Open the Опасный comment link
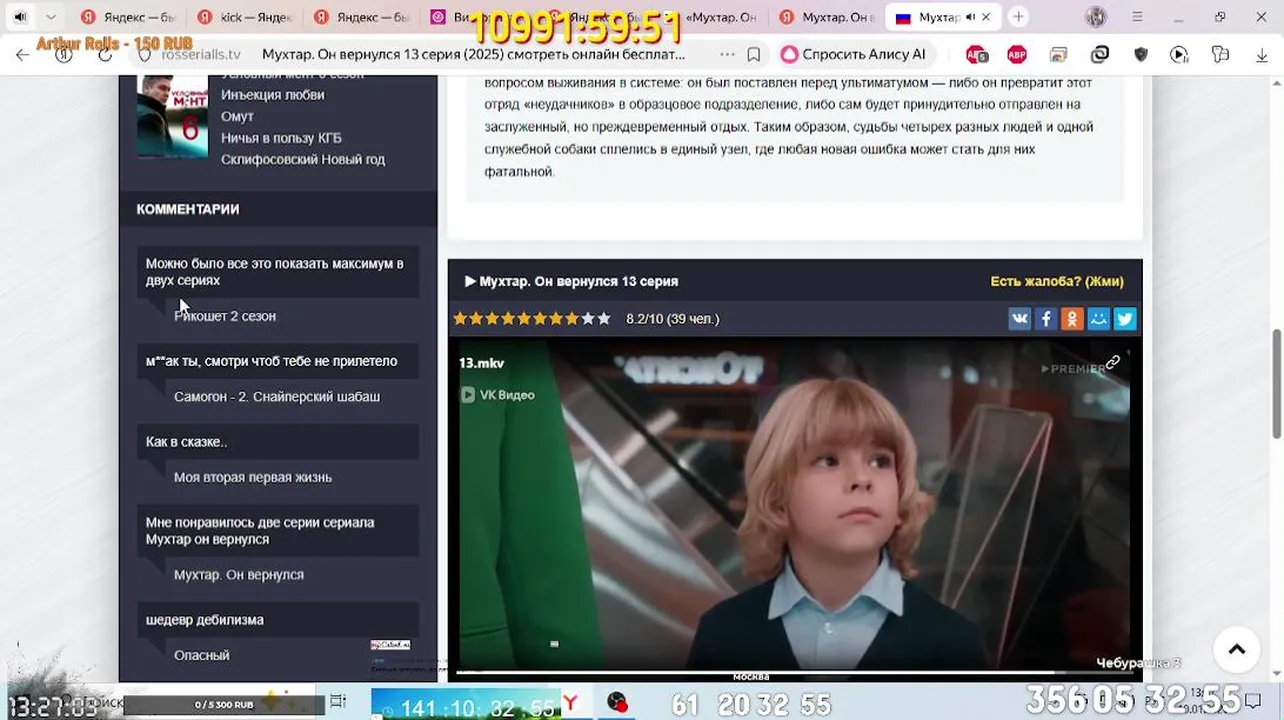Screen dimensions: 1284x720 202,655
